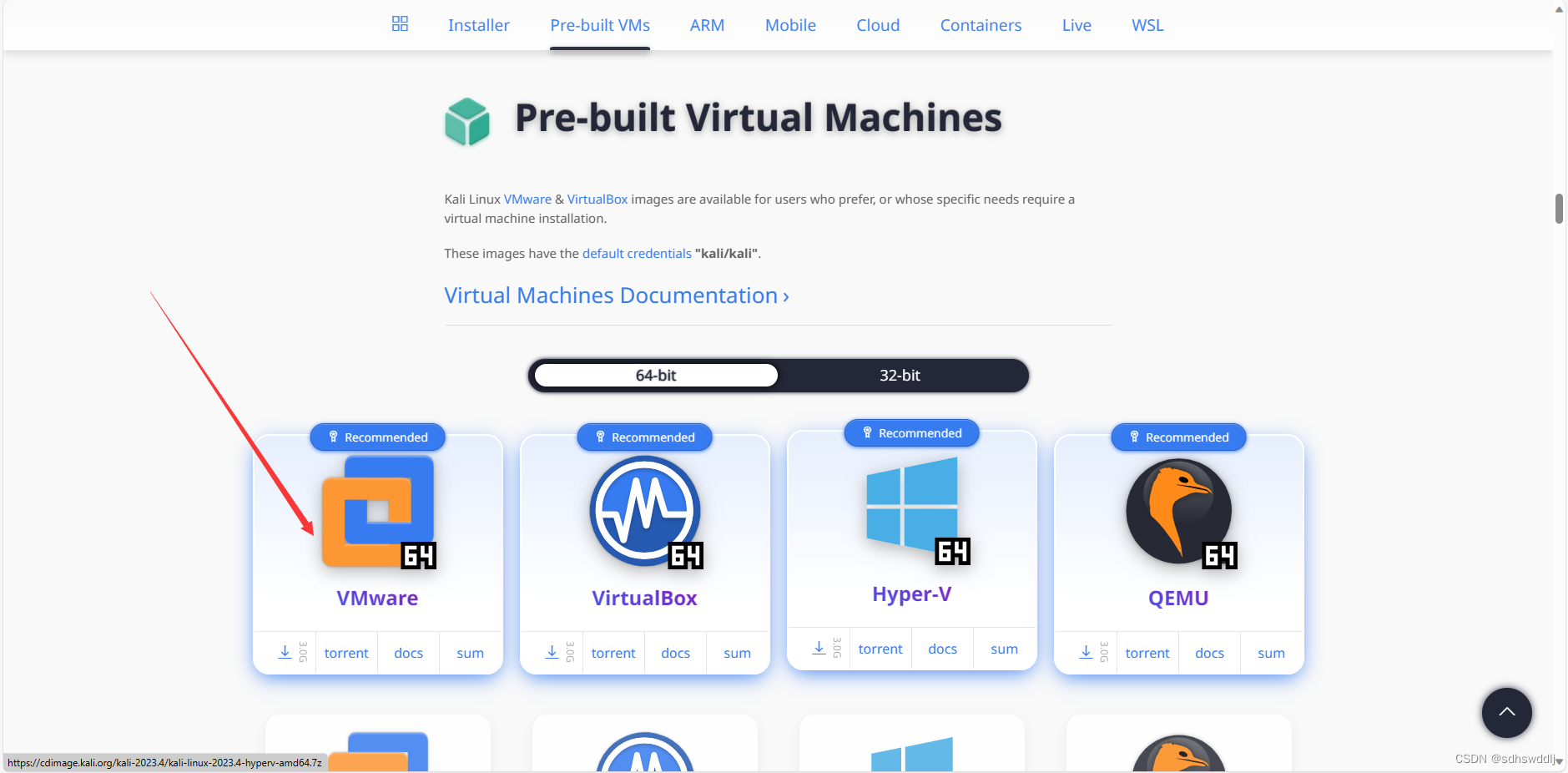Download the VirtualBox image via arrow icon
The image size is (1568, 773).
[552, 652]
